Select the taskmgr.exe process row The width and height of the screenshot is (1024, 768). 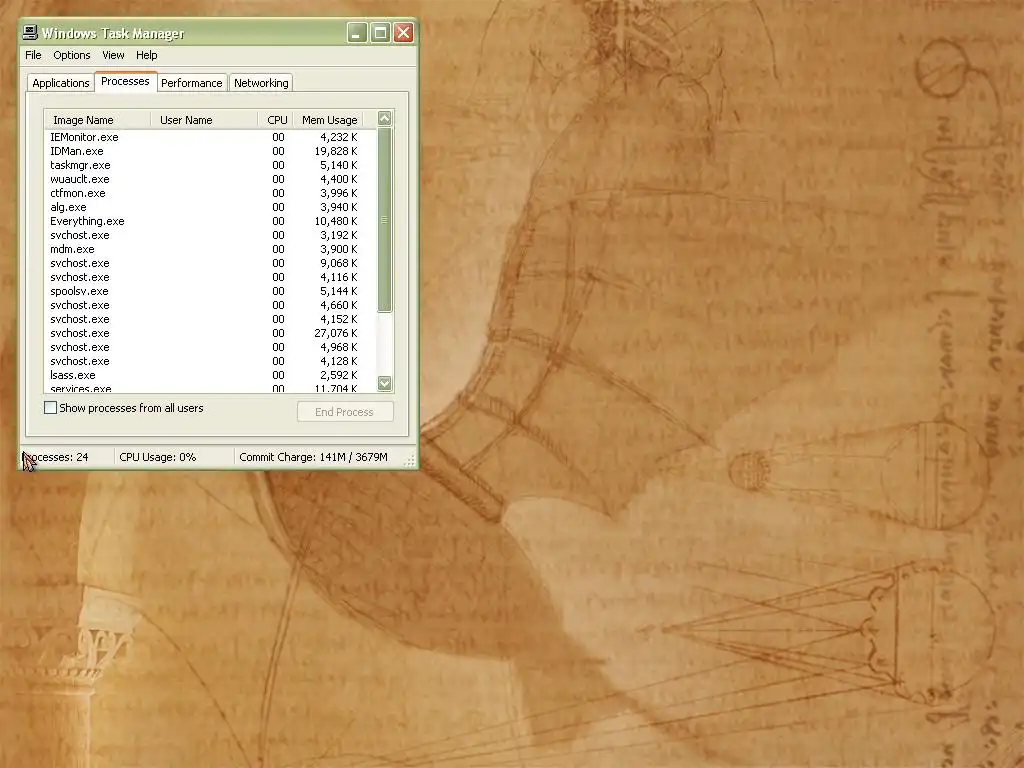point(210,165)
